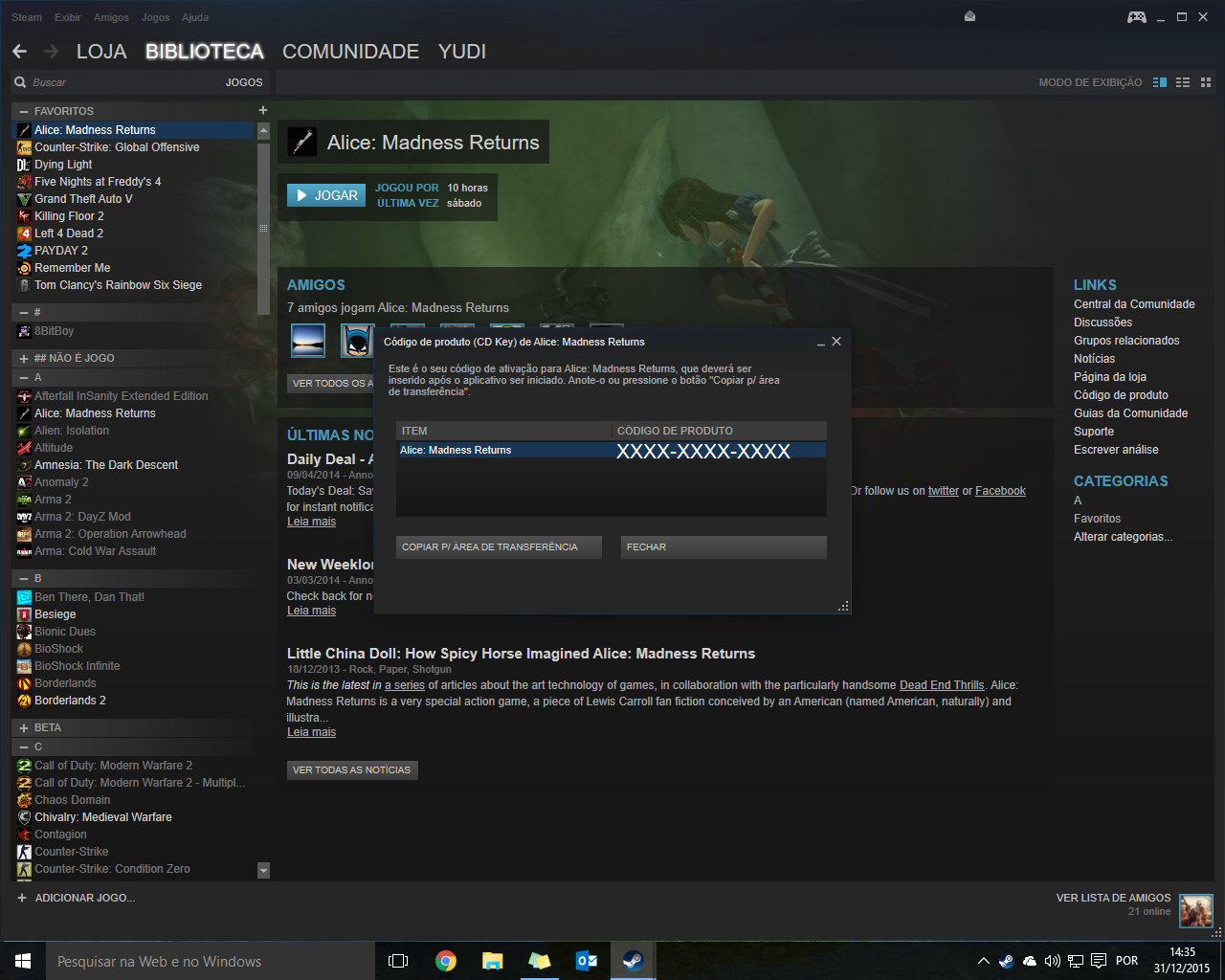Expand the BETA category
The width and height of the screenshot is (1225, 980).
point(24,727)
